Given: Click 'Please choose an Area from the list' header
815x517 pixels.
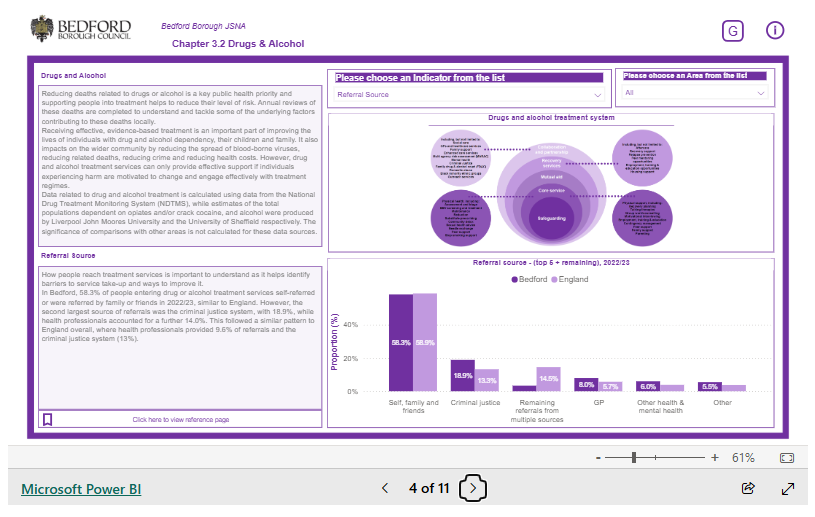Looking at the screenshot, I should (x=694, y=76).
